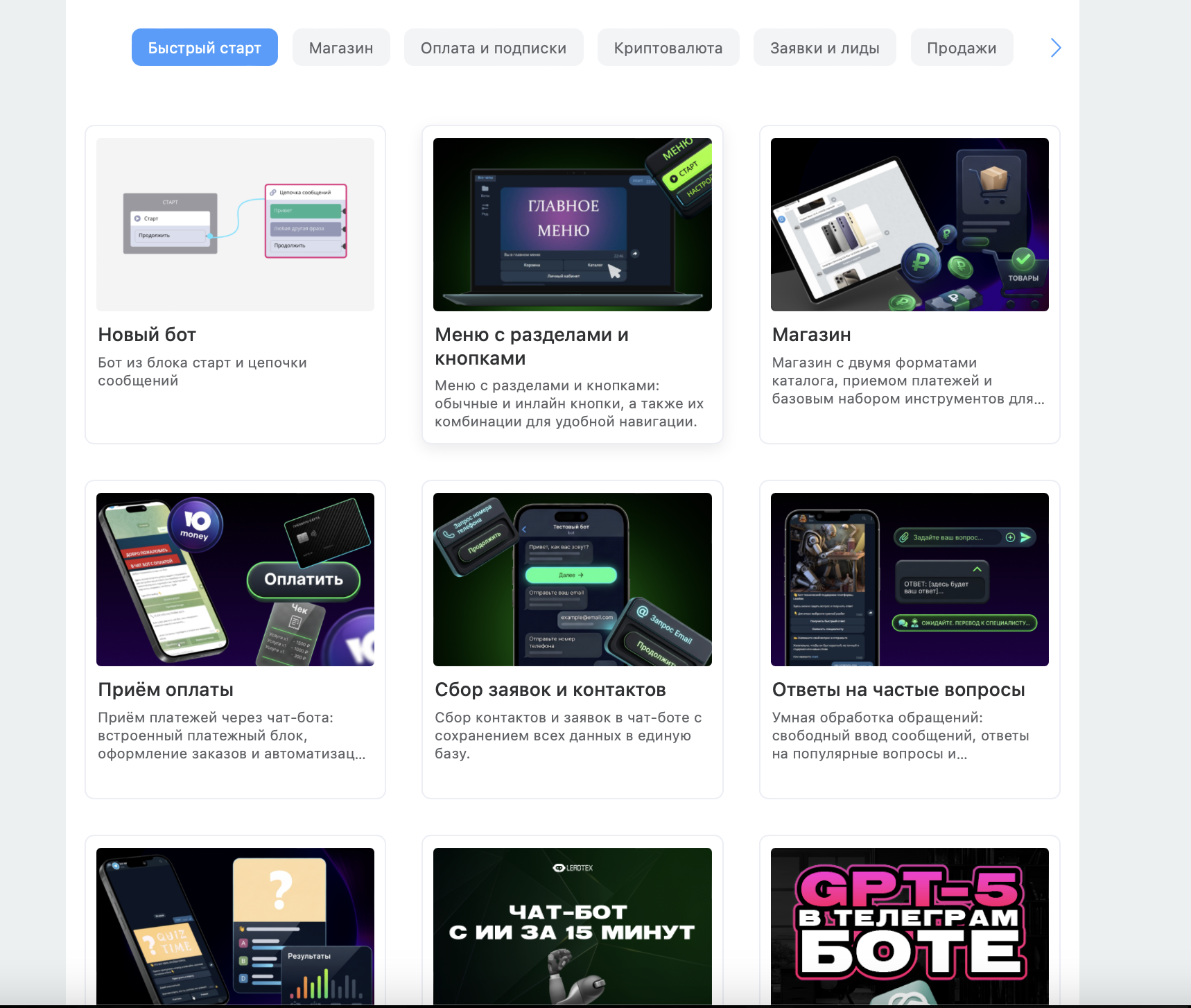The height and width of the screenshot is (1008, 1191).
Task: Open the Чат-бот с ИИ за 15 минут thumbnail
Action: [x=573, y=926]
